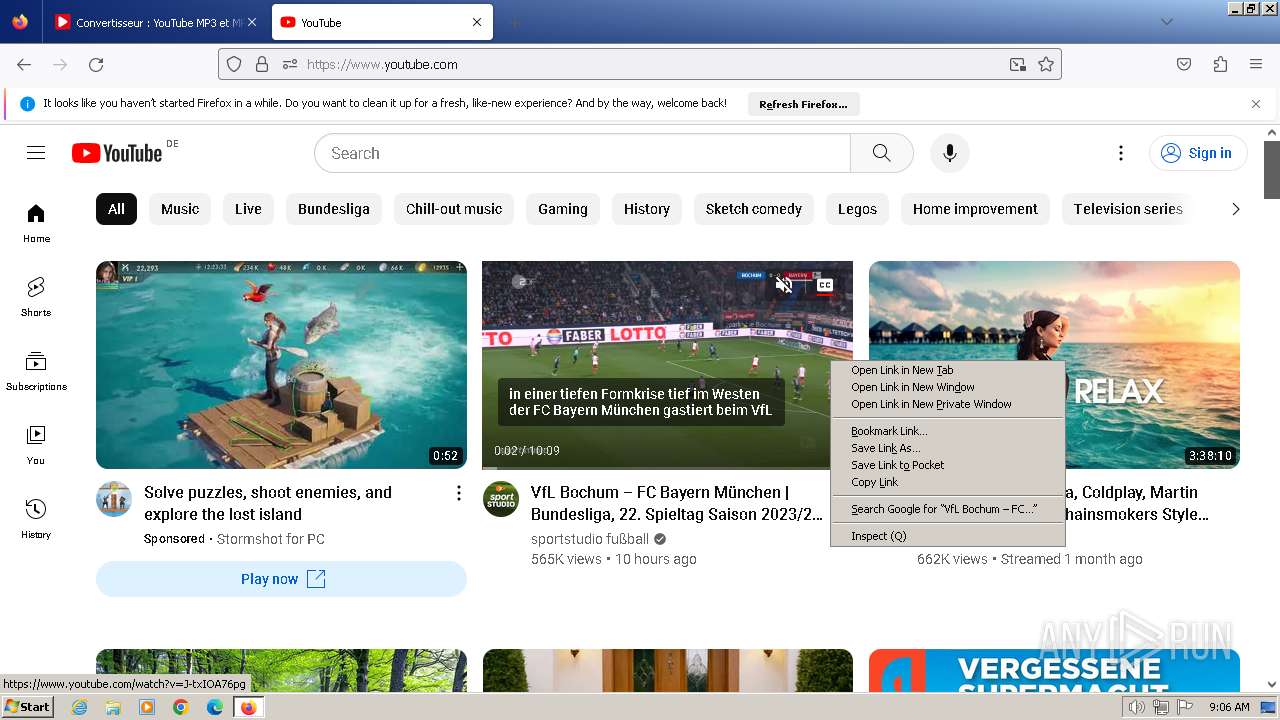Open Shorts from sidebar
This screenshot has width=1280, height=720.
pos(36,297)
